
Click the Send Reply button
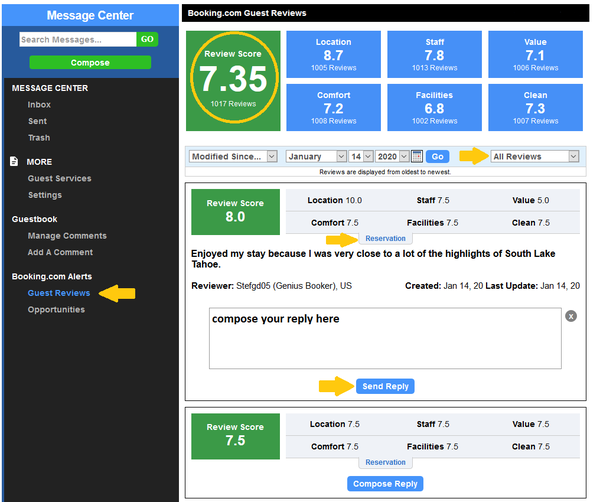385,386
